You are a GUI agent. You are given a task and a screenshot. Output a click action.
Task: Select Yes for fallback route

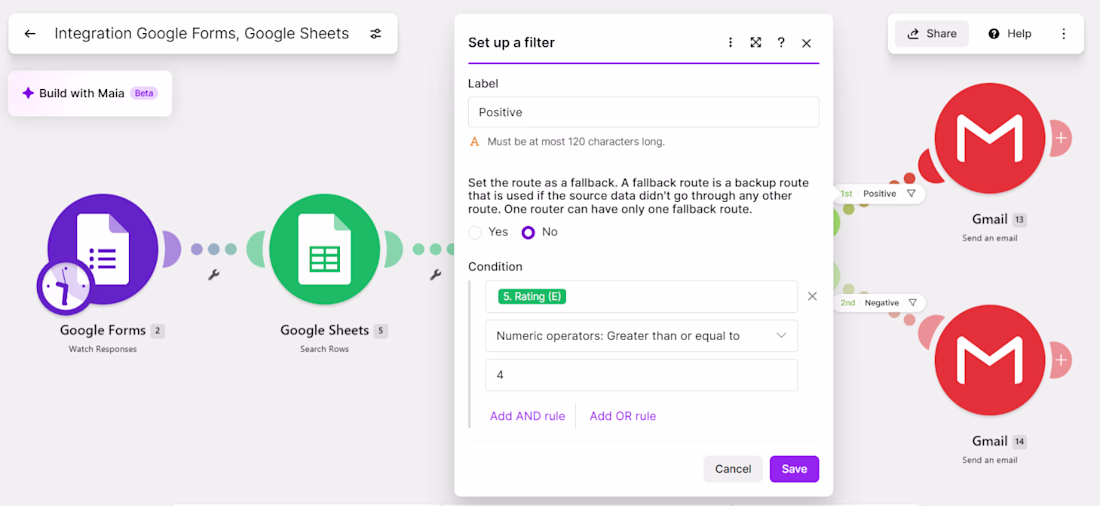475,232
